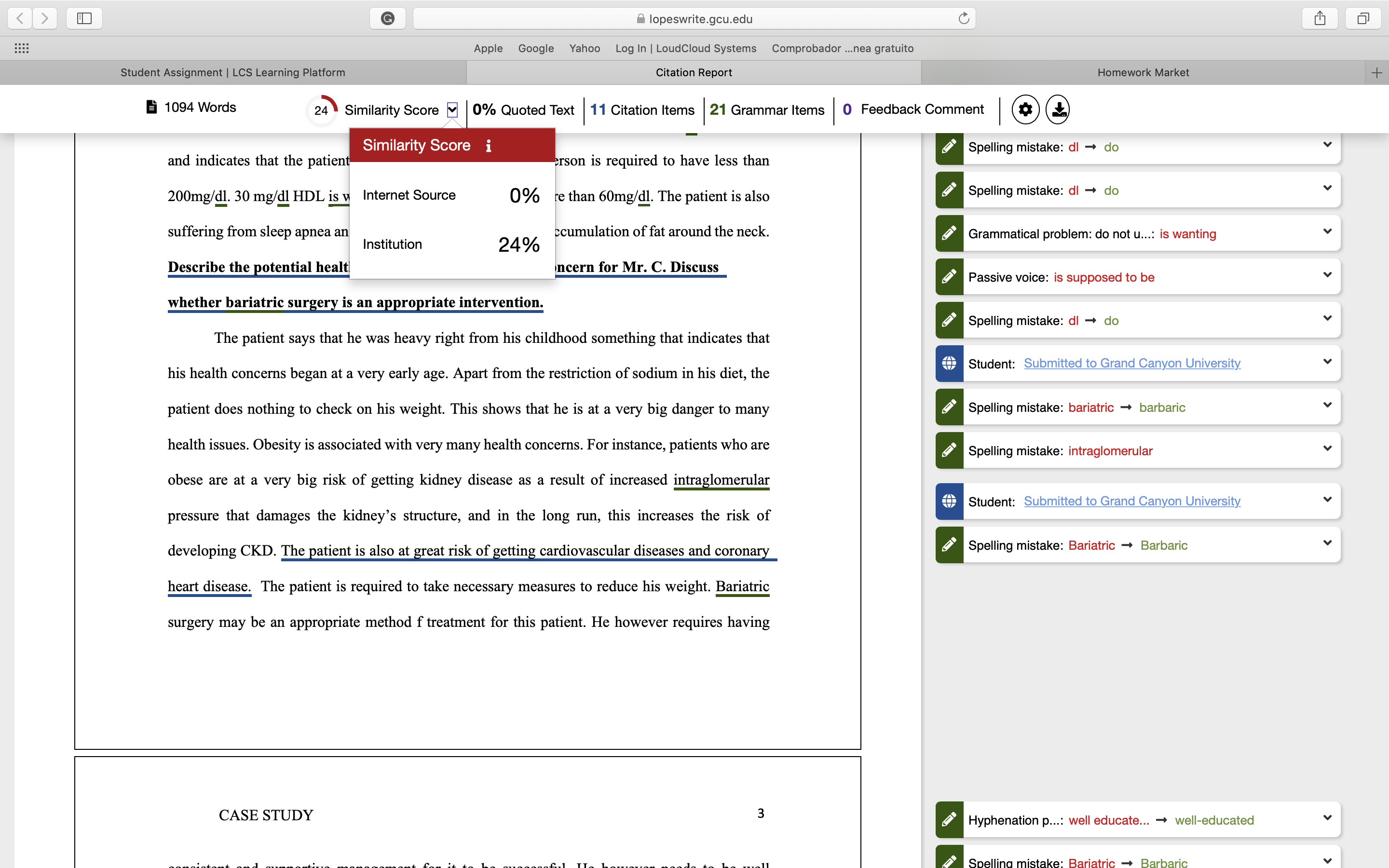Open the 0 Feedback Comment section
Viewport: 1389px width, 868px height.
pos(913,109)
